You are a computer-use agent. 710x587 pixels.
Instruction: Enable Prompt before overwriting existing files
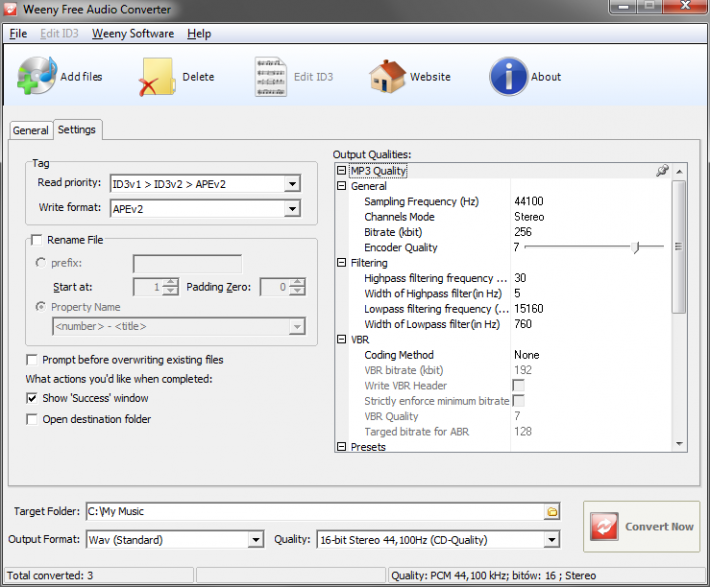pos(32,360)
